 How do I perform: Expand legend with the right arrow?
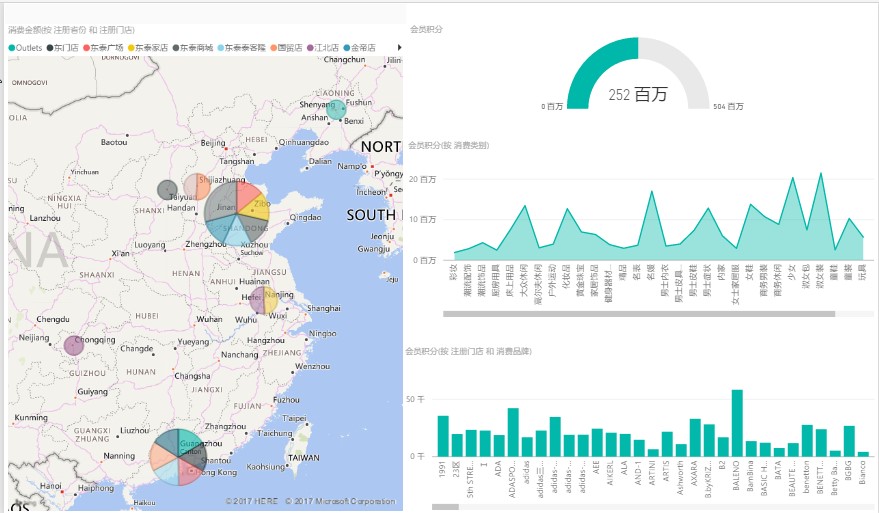pos(399,47)
